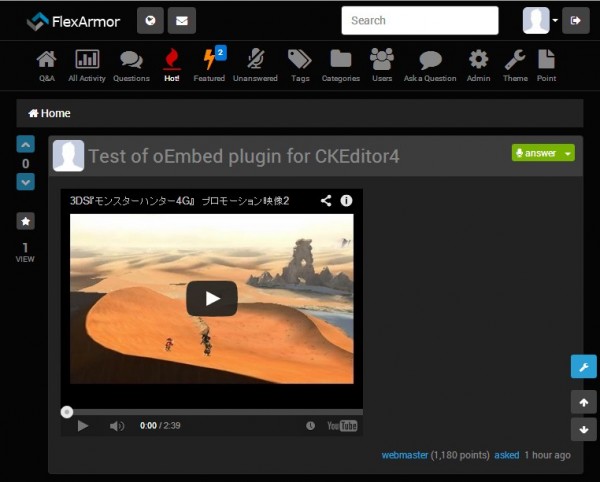Screen dimensions: 600x482
Task: Open the envelope messages icon
Action: [181, 20]
